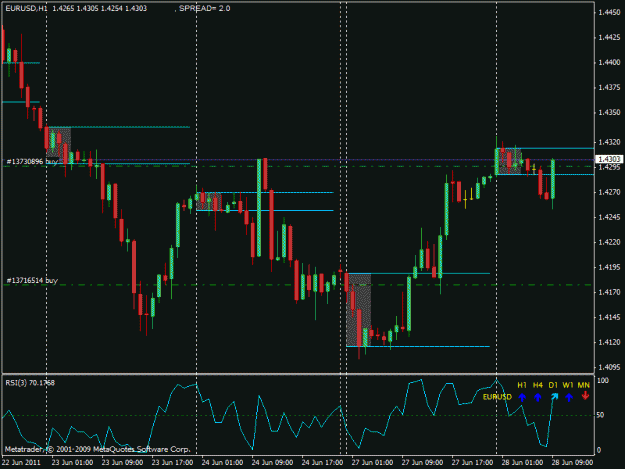Click the 24 Jun 17:00 time label

[x=322, y=463]
